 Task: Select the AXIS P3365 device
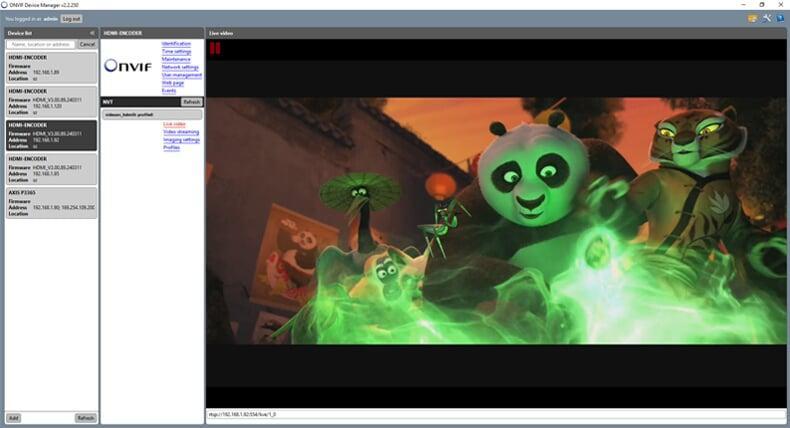(x=51, y=203)
